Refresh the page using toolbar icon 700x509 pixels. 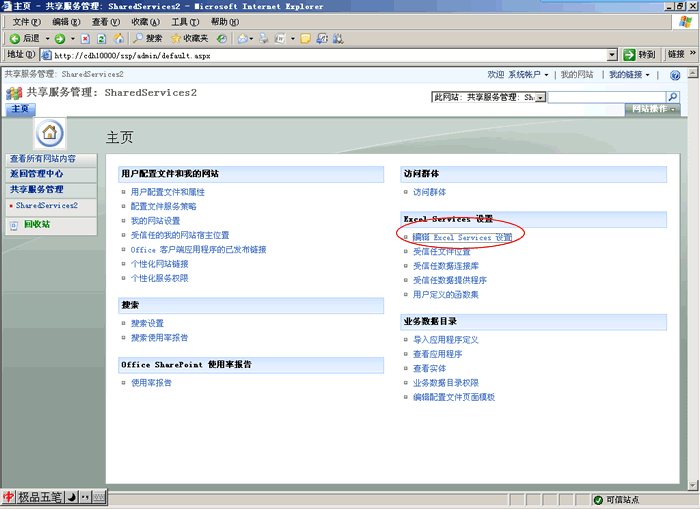tap(102, 39)
